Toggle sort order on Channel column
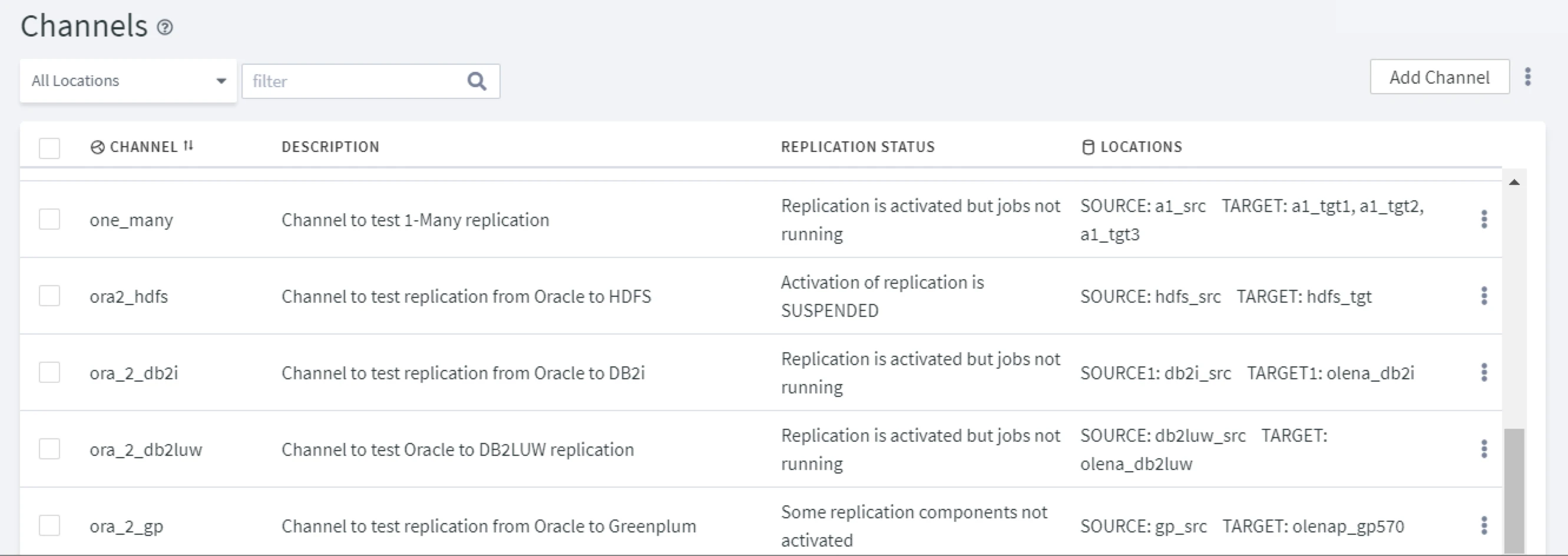The height and width of the screenshot is (556, 1568). tap(188, 146)
